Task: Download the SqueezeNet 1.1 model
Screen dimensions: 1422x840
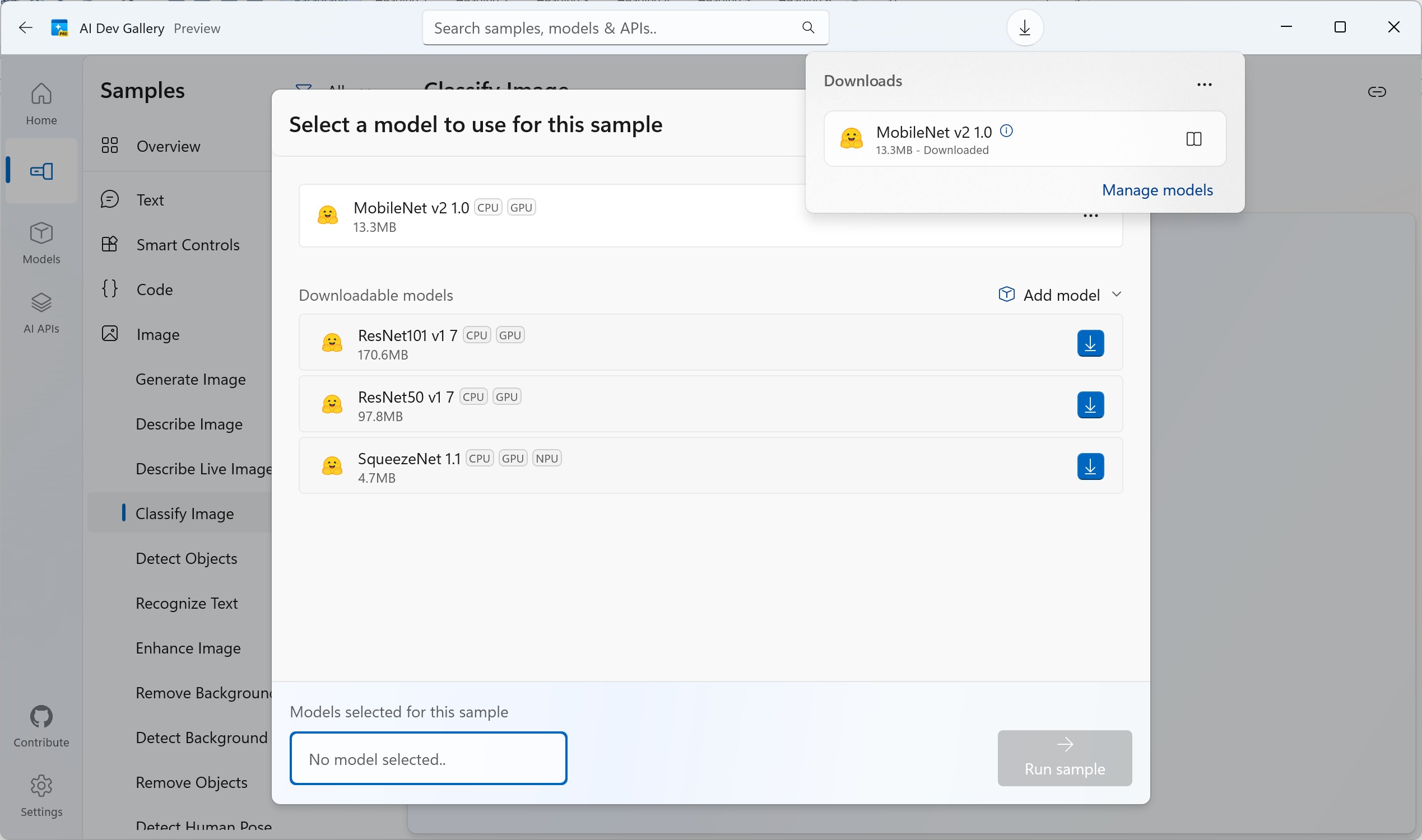Action: (1090, 466)
